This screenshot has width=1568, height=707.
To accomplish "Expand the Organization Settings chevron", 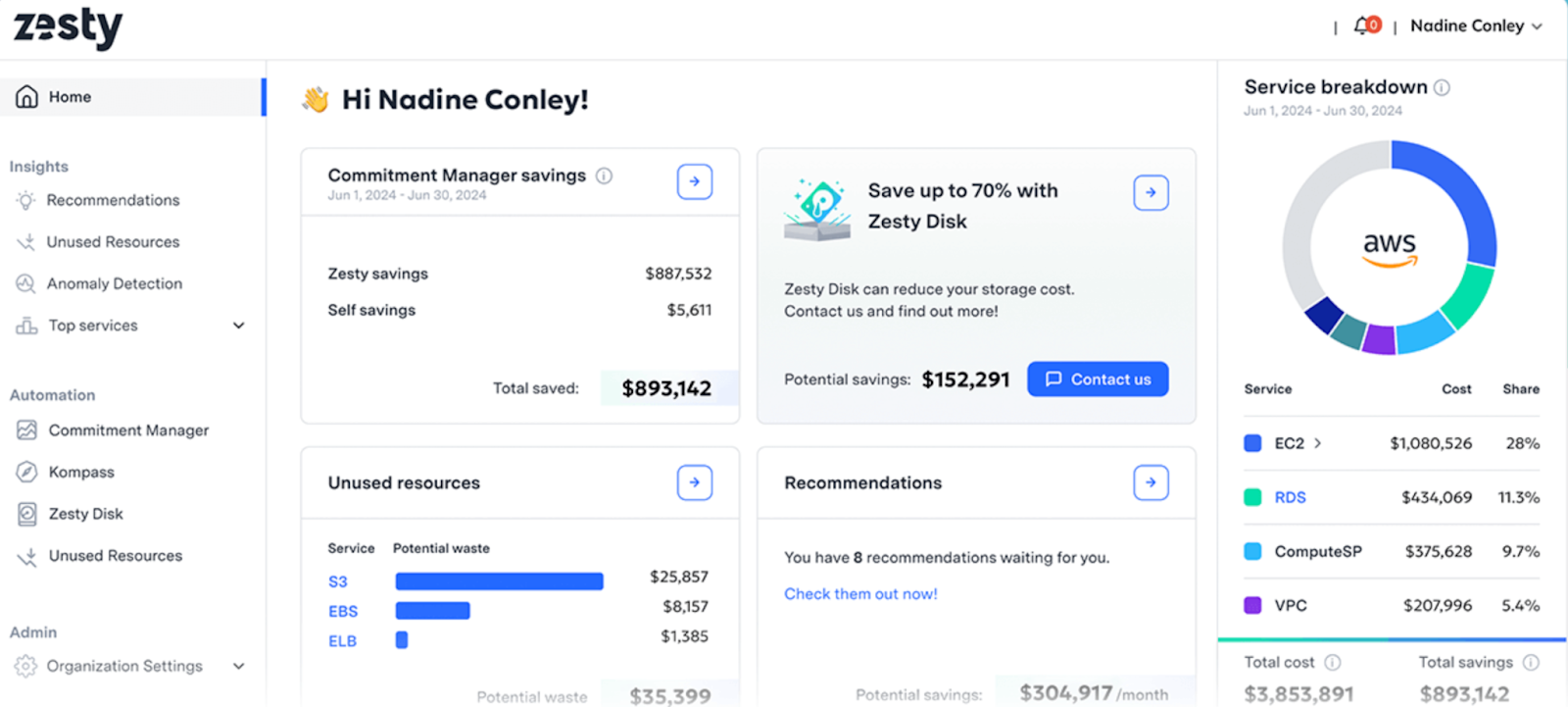I will click(x=238, y=666).
